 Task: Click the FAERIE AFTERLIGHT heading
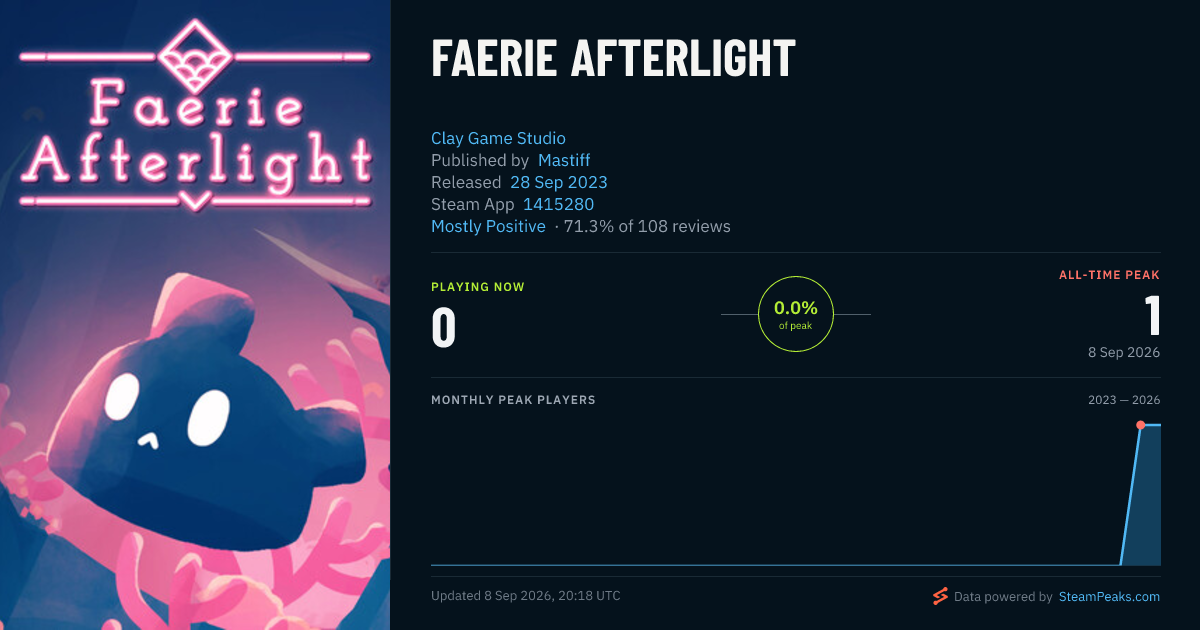click(613, 59)
